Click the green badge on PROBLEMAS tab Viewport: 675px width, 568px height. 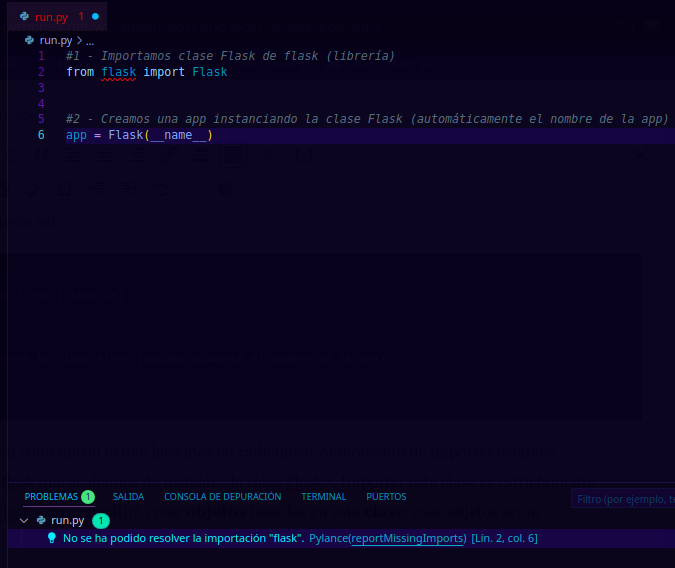tap(88, 497)
